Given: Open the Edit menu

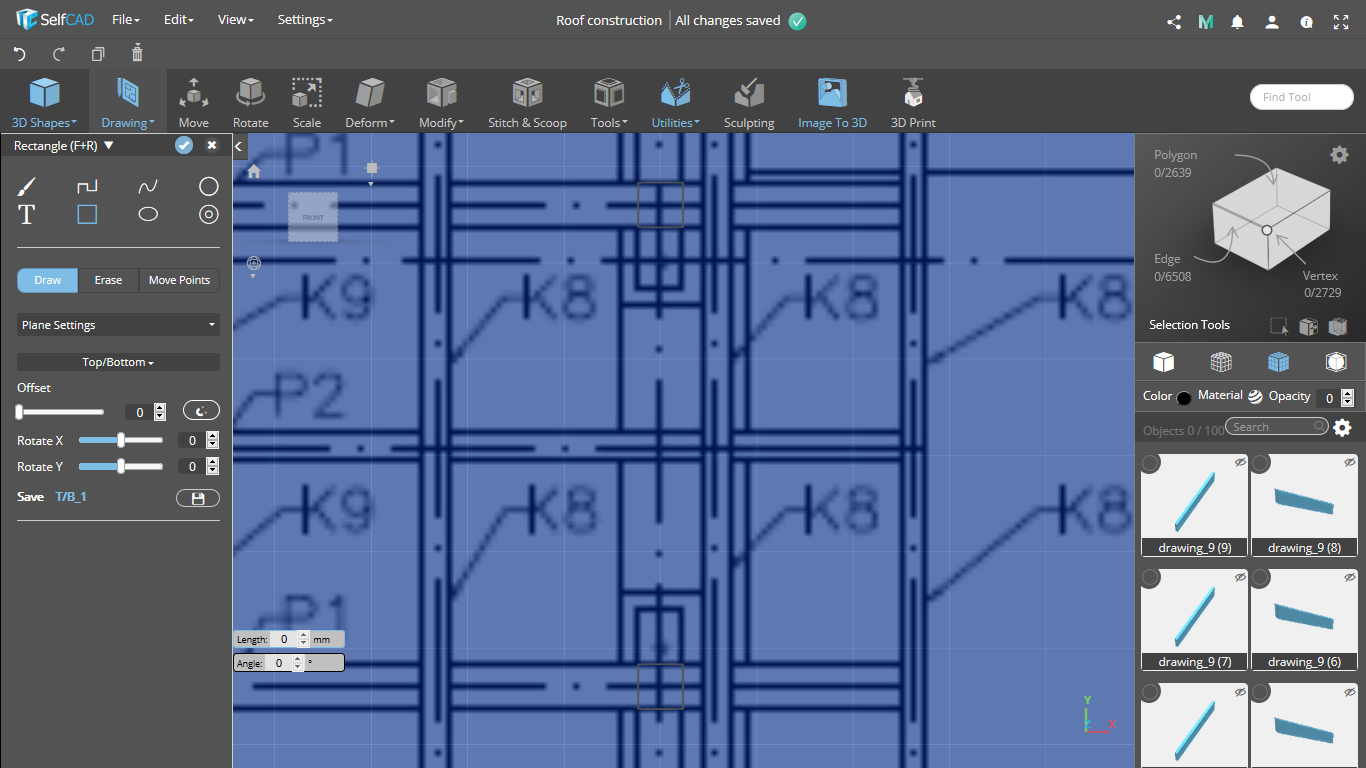Looking at the screenshot, I should (x=178, y=20).
